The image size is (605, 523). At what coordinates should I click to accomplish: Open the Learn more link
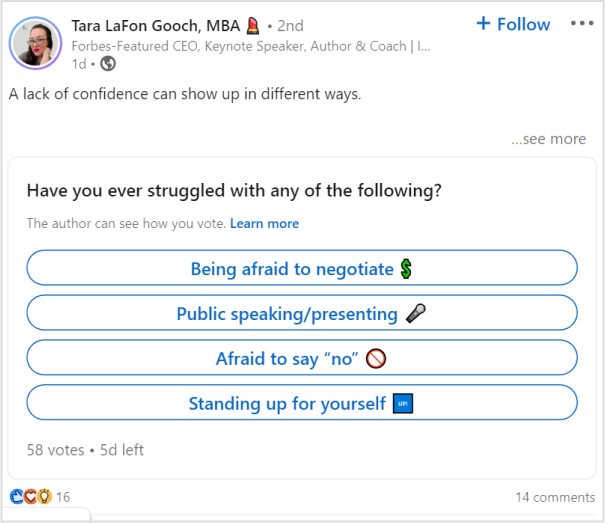coord(264,223)
